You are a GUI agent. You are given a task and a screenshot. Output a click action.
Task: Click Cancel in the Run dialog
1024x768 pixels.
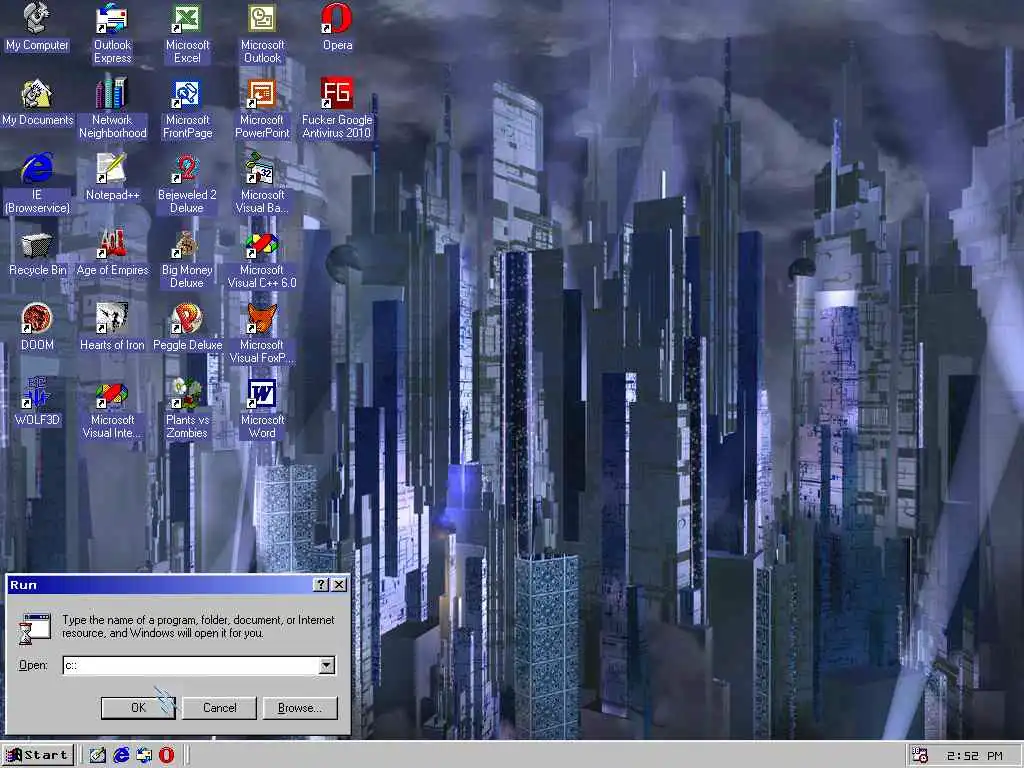219,707
